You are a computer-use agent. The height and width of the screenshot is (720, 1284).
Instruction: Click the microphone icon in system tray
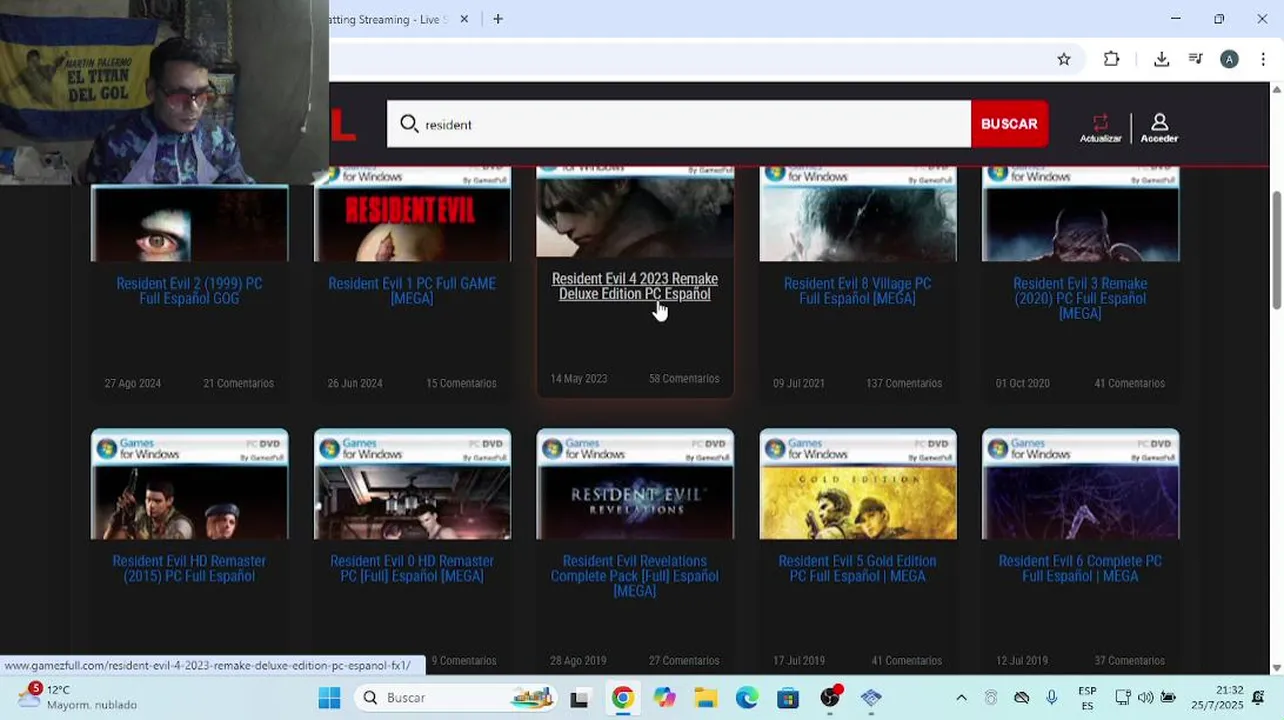tap(1051, 698)
